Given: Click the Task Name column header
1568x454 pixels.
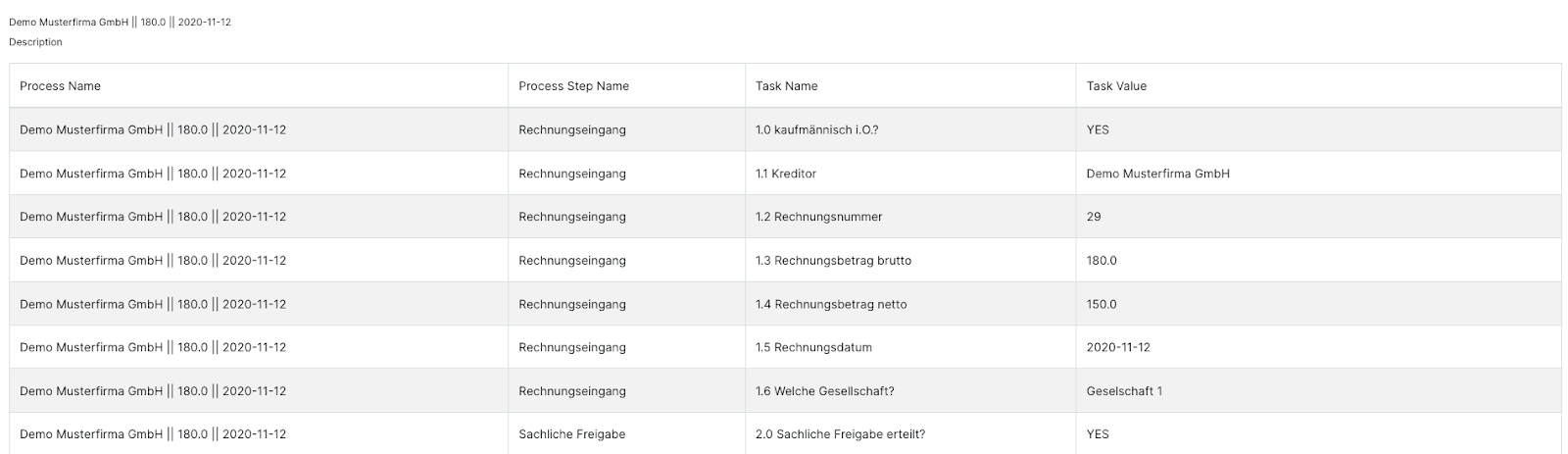Looking at the screenshot, I should tap(910, 86).
